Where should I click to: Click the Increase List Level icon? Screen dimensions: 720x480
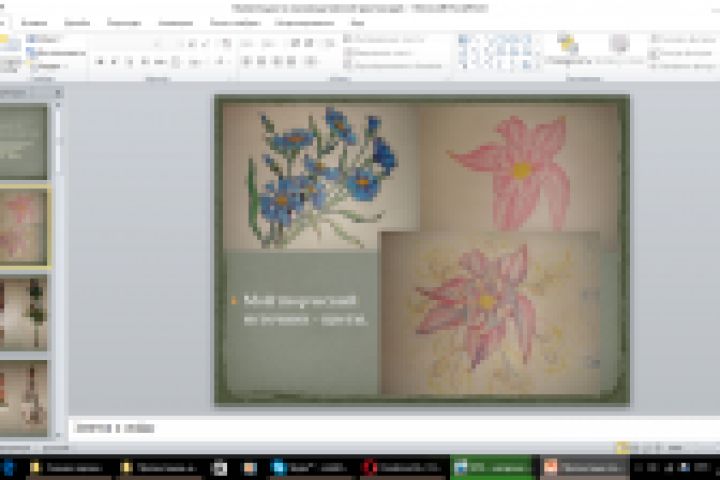309,43
